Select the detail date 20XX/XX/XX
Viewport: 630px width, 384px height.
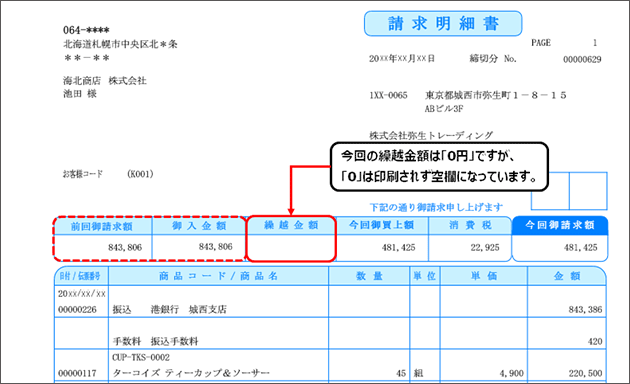(82, 294)
